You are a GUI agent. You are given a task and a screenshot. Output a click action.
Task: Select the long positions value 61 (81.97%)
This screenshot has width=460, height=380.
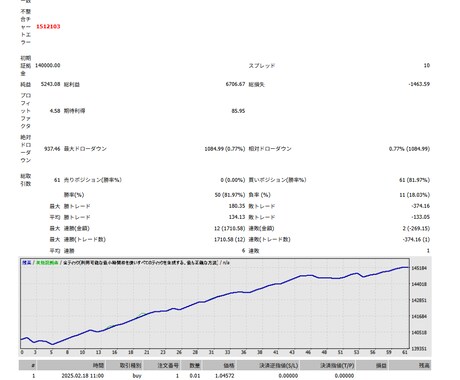pyautogui.click(x=415, y=180)
